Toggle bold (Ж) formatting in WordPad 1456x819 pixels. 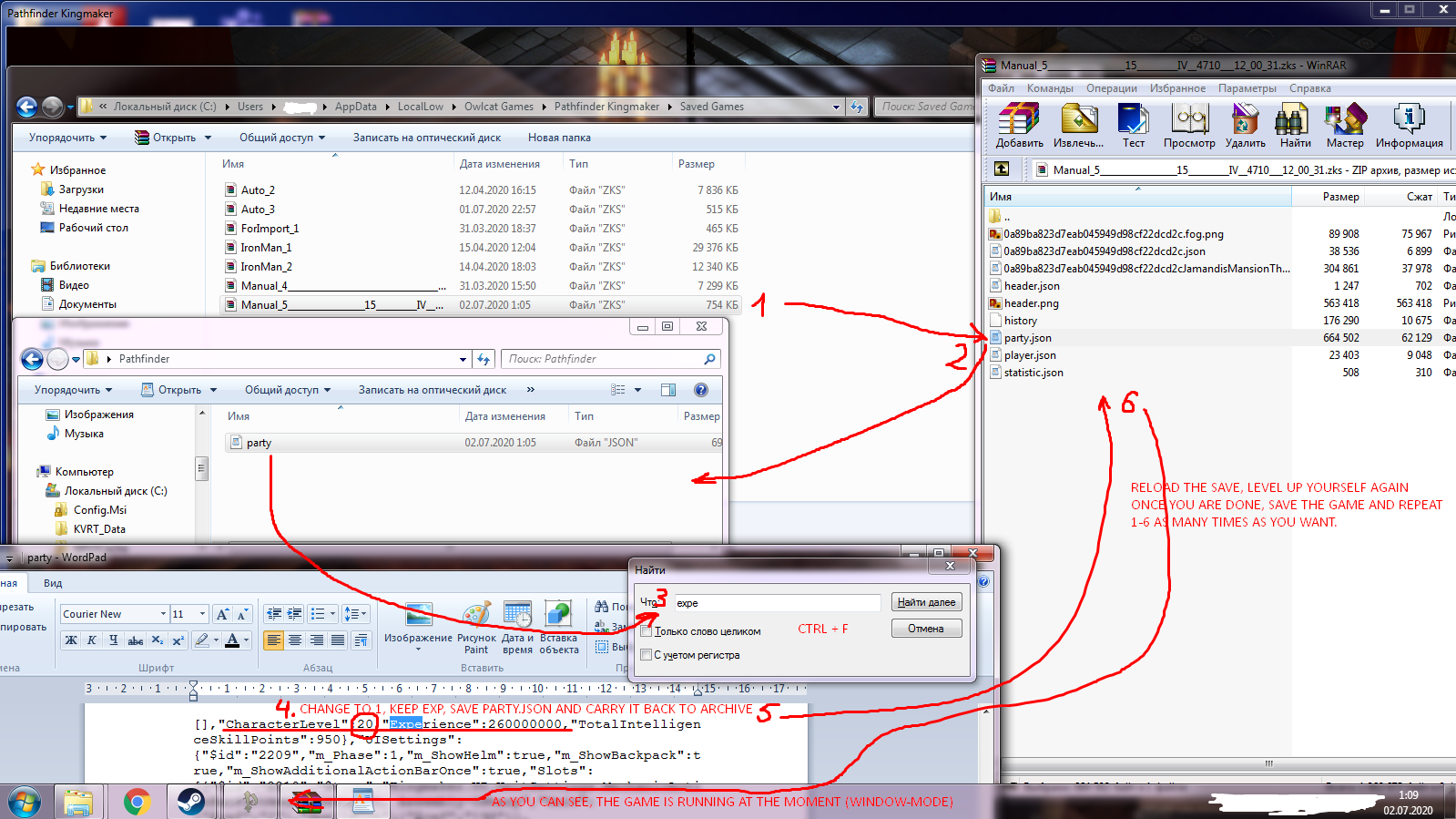coord(71,640)
